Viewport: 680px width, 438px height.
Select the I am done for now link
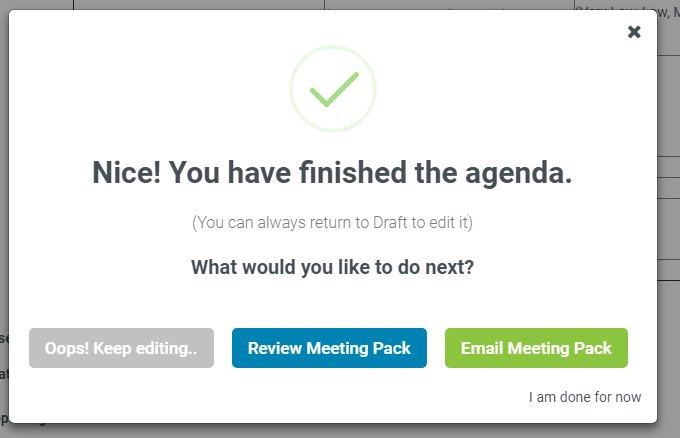585,397
